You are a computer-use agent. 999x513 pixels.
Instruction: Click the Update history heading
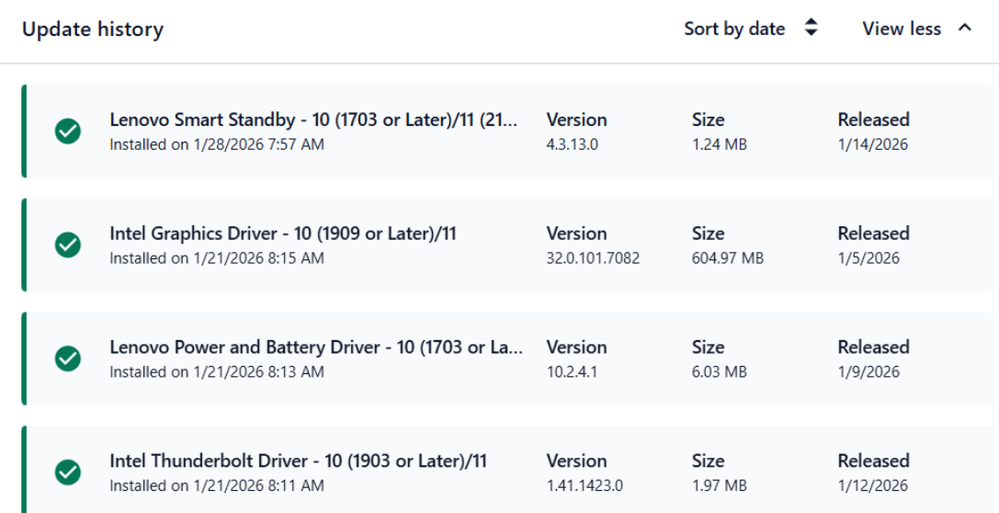click(x=93, y=30)
